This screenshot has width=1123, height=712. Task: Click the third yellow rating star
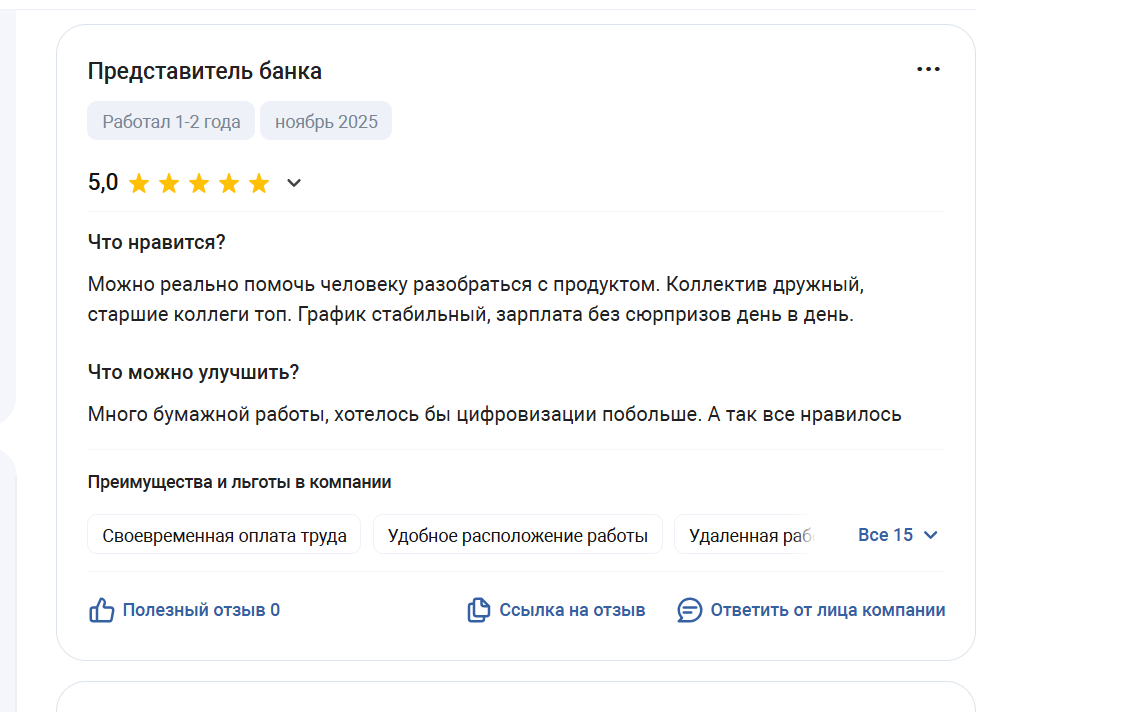199,183
